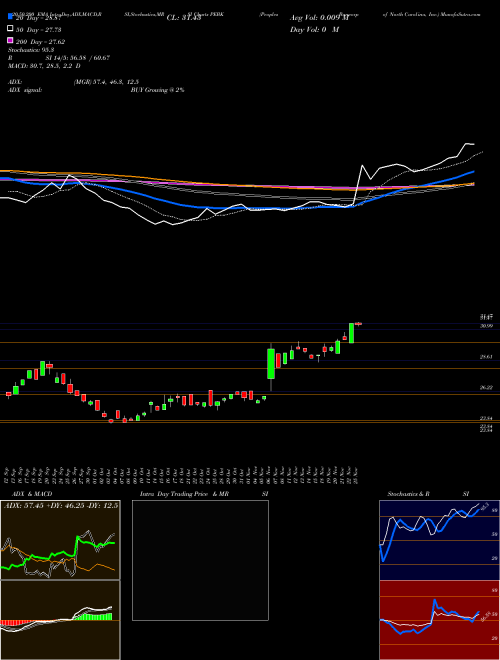Click the 'Avg Vol: 0.009 M' label
Image resolution: width=500 pixels, height=660 pixels.
tap(319, 18)
